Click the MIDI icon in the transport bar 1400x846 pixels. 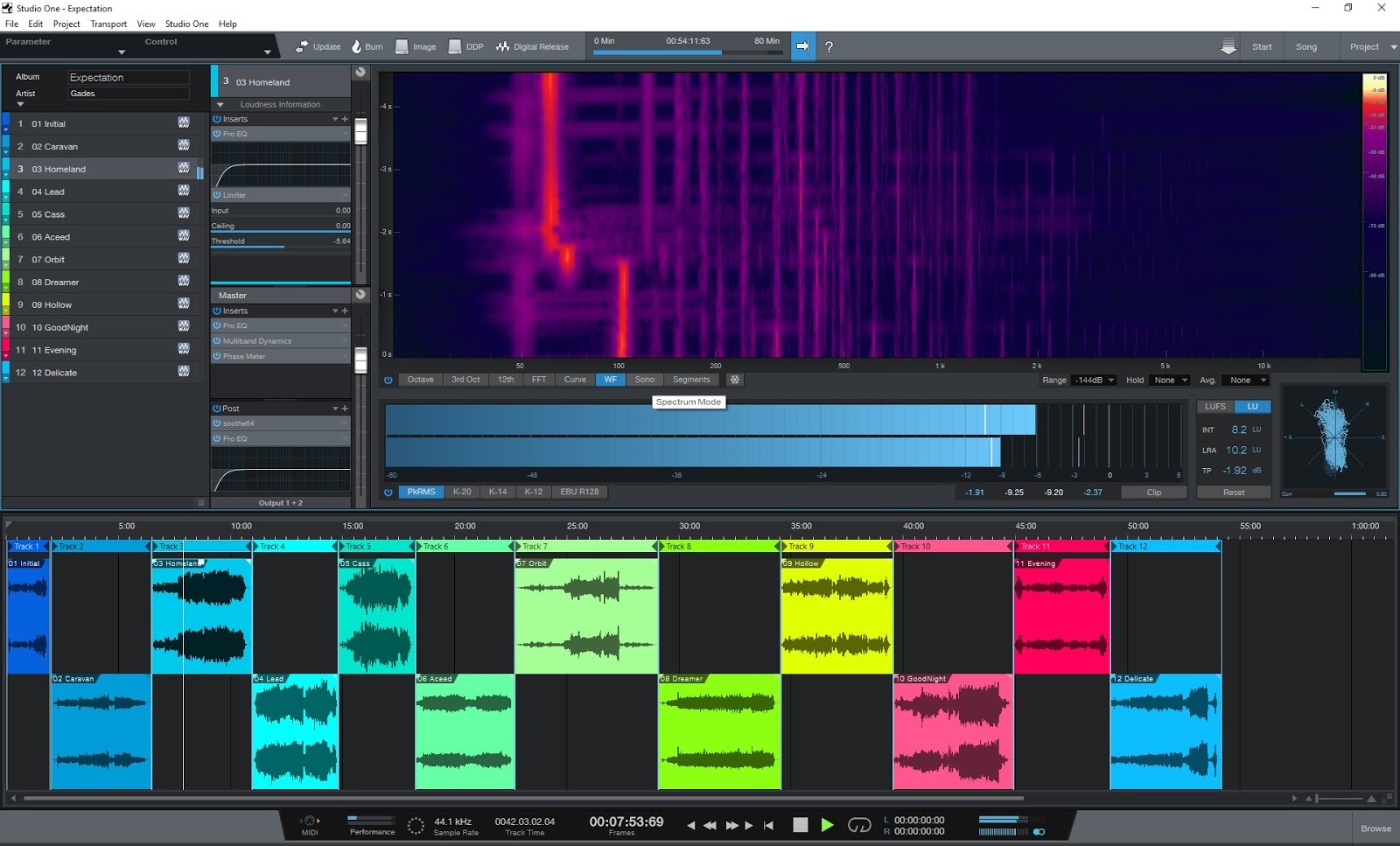click(309, 821)
